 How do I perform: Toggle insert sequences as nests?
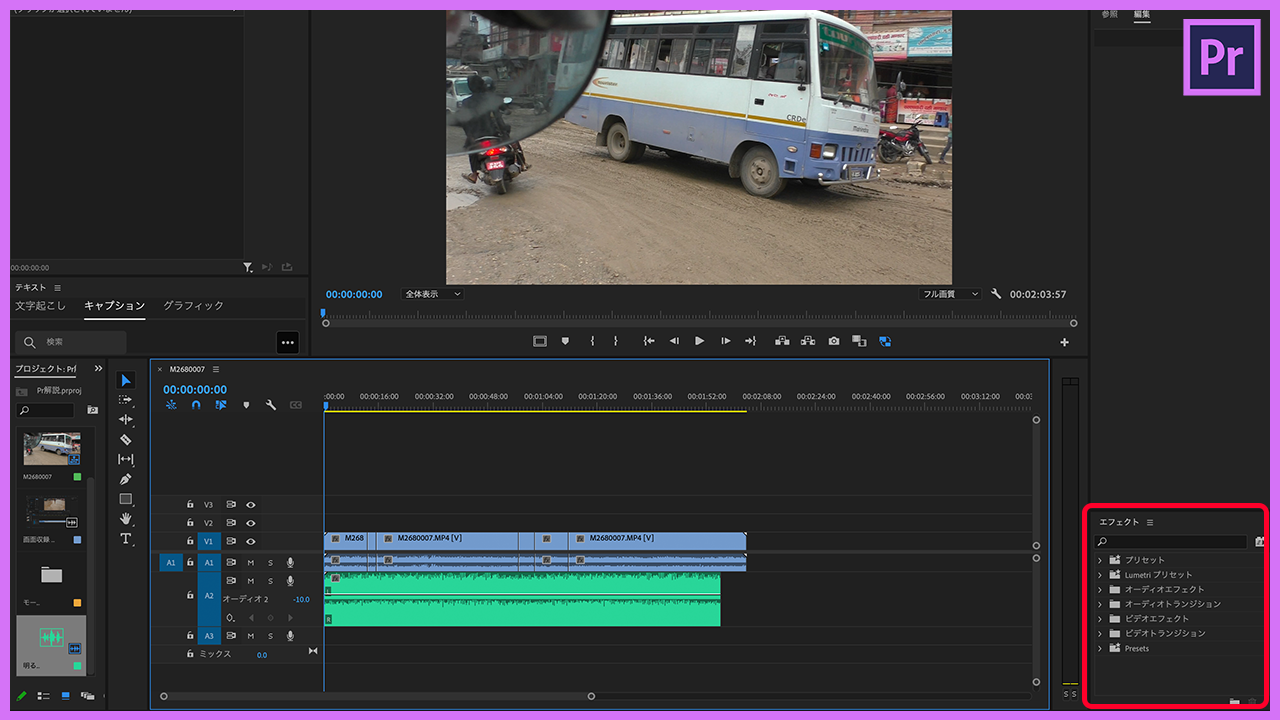click(x=171, y=405)
